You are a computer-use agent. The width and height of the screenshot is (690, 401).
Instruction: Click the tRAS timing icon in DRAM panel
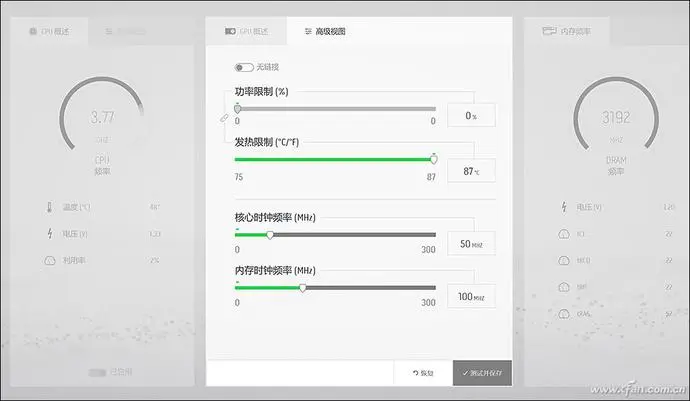564,314
